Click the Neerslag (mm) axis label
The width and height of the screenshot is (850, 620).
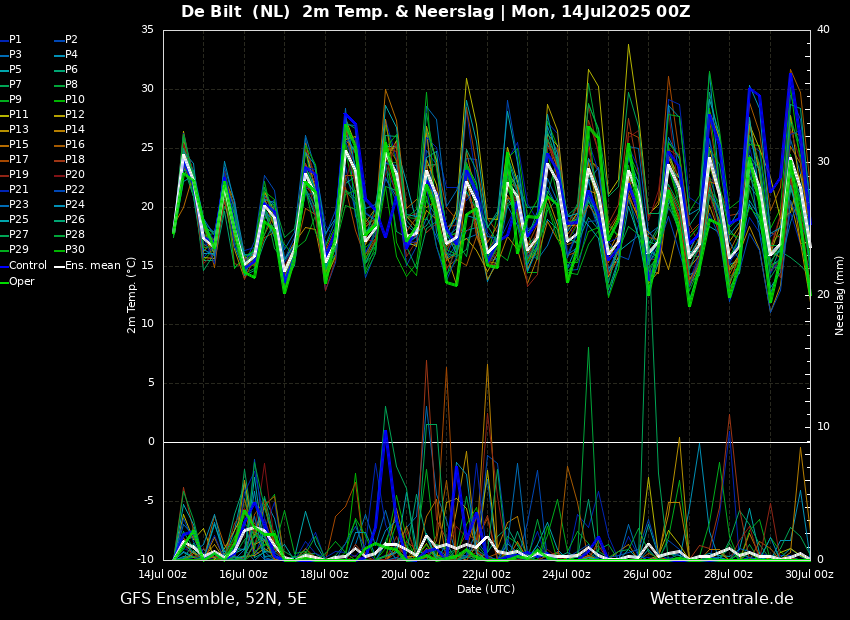(x=840, y=294)
